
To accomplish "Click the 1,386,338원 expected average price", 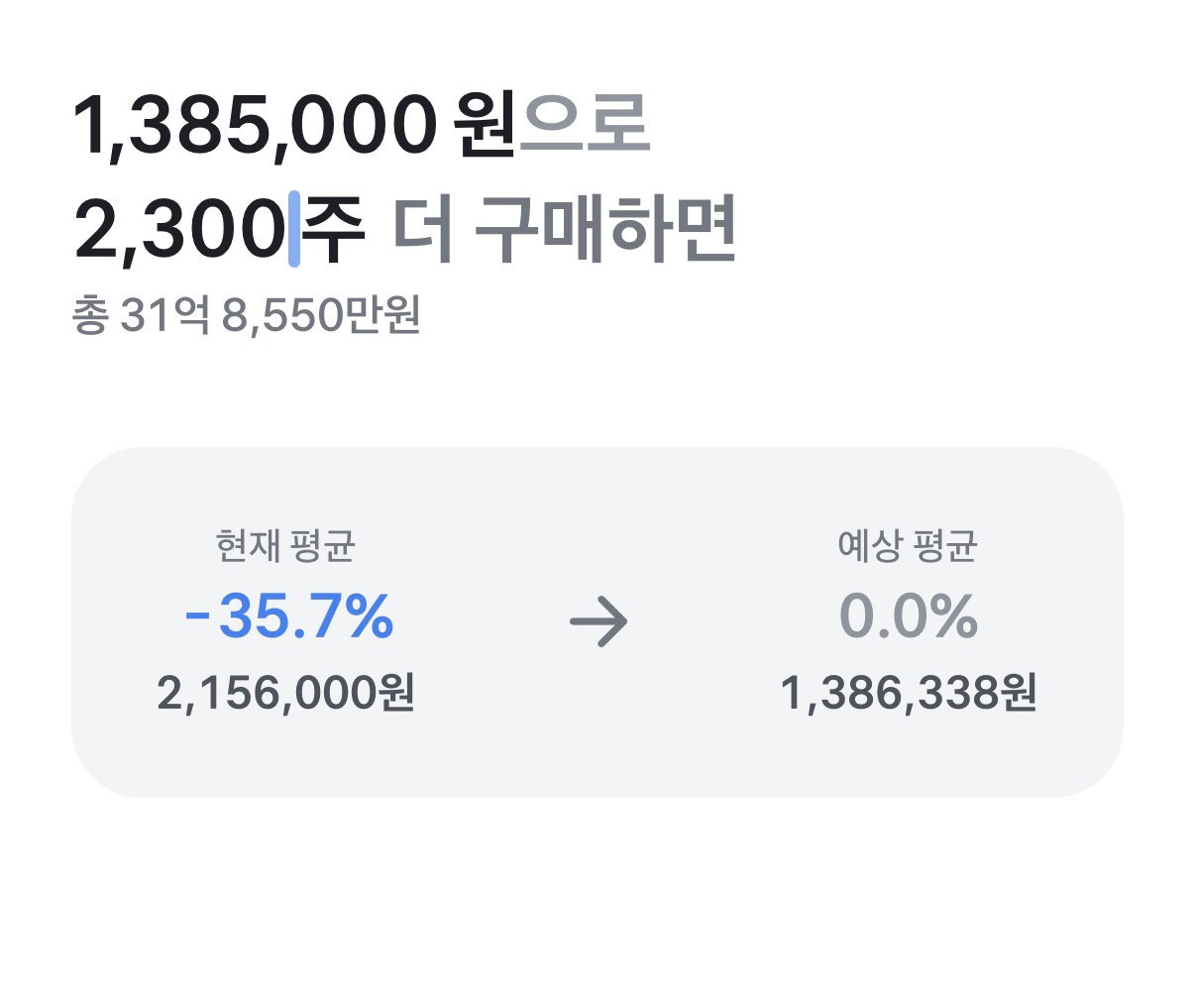I will coord(909,693).
